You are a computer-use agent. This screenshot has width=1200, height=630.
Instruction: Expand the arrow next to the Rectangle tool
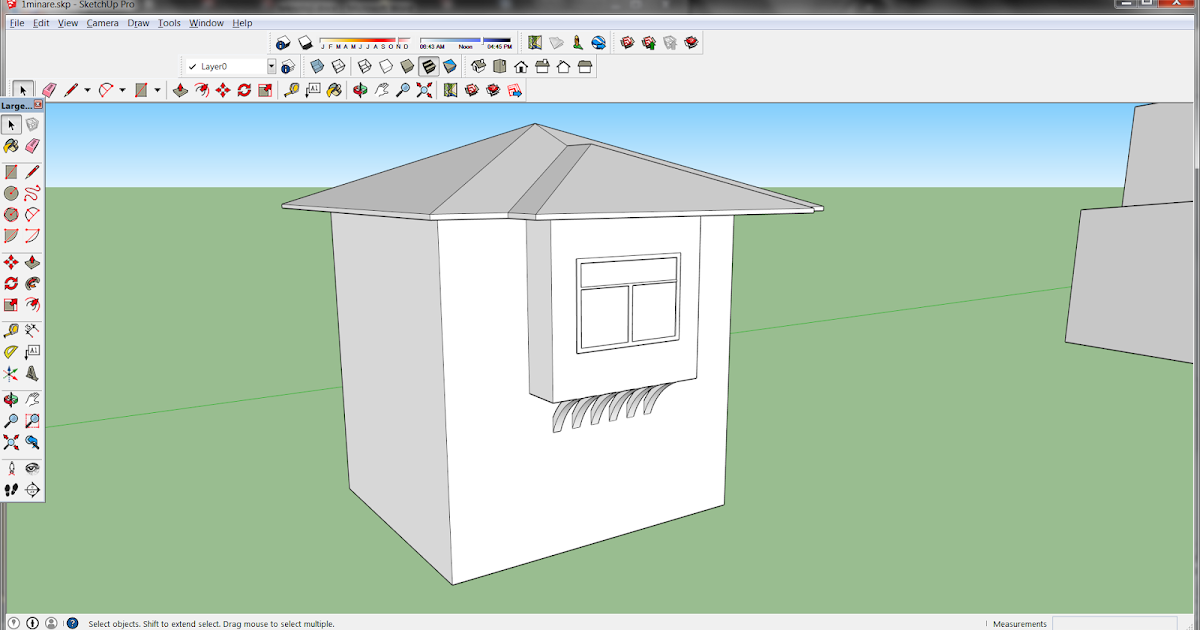point(157,90)
